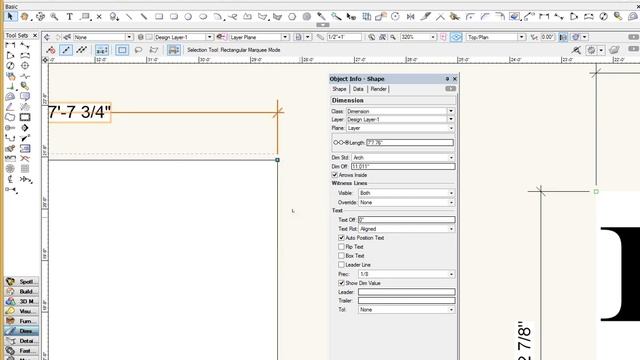Select the single Line tool
This screenshot has height=360, width=640.
(x=129, y=16)
